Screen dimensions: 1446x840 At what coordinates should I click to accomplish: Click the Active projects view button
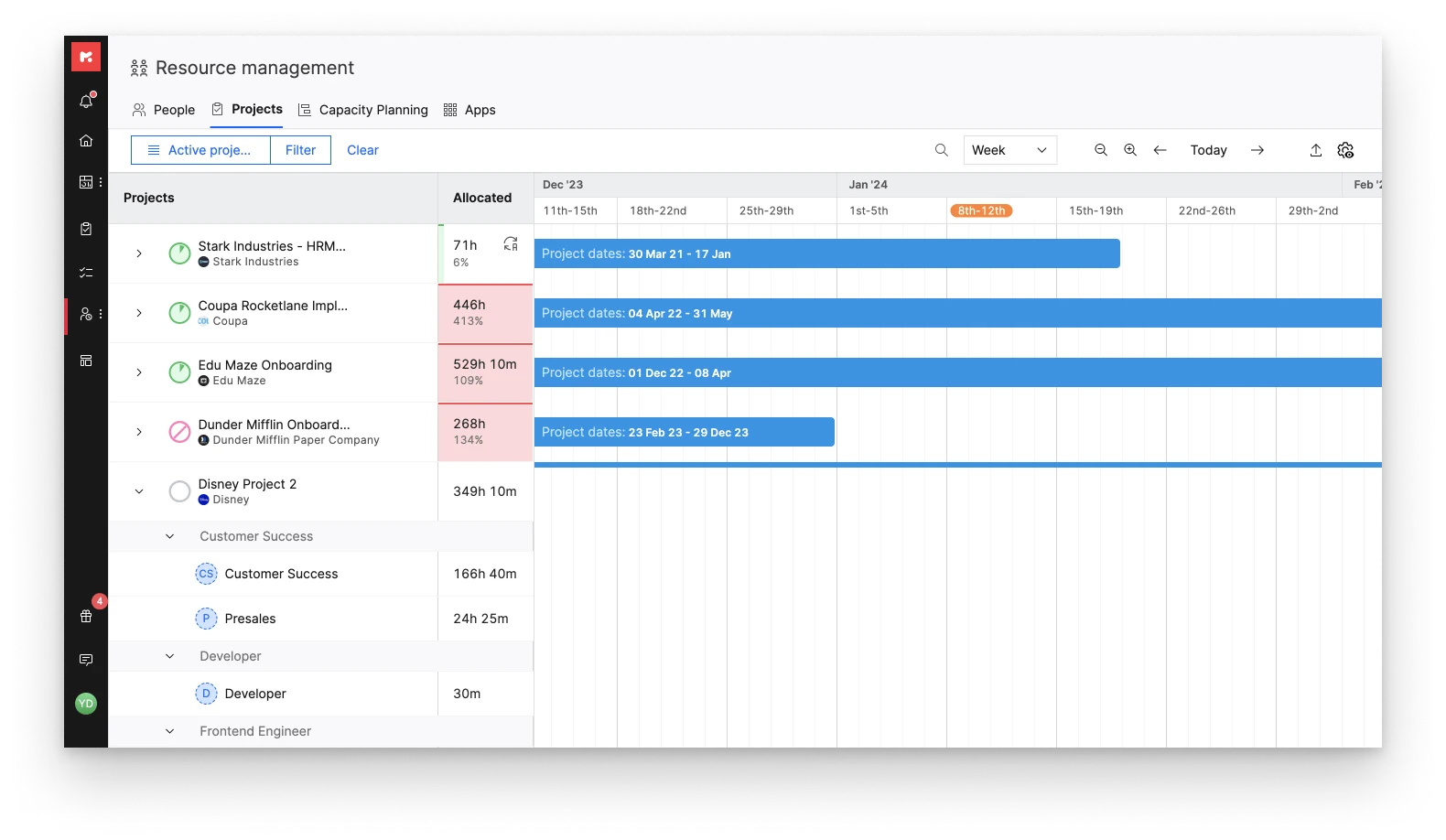click(200, 150)
